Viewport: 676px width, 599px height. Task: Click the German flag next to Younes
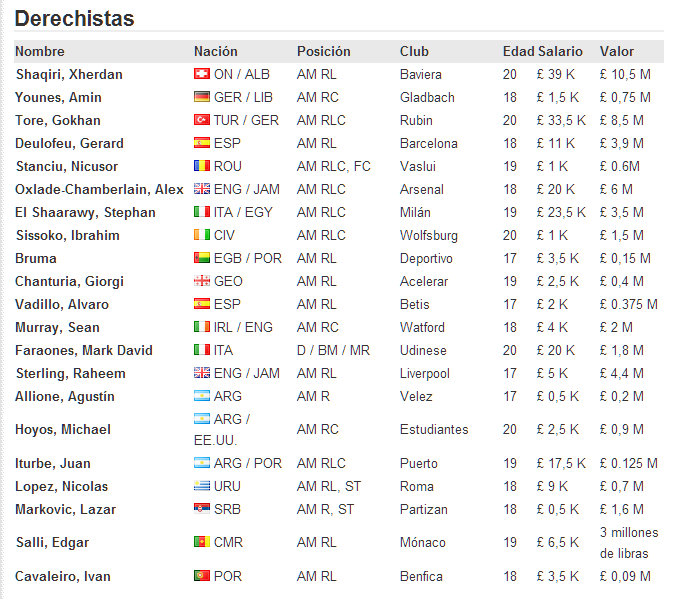coord(202,97)
